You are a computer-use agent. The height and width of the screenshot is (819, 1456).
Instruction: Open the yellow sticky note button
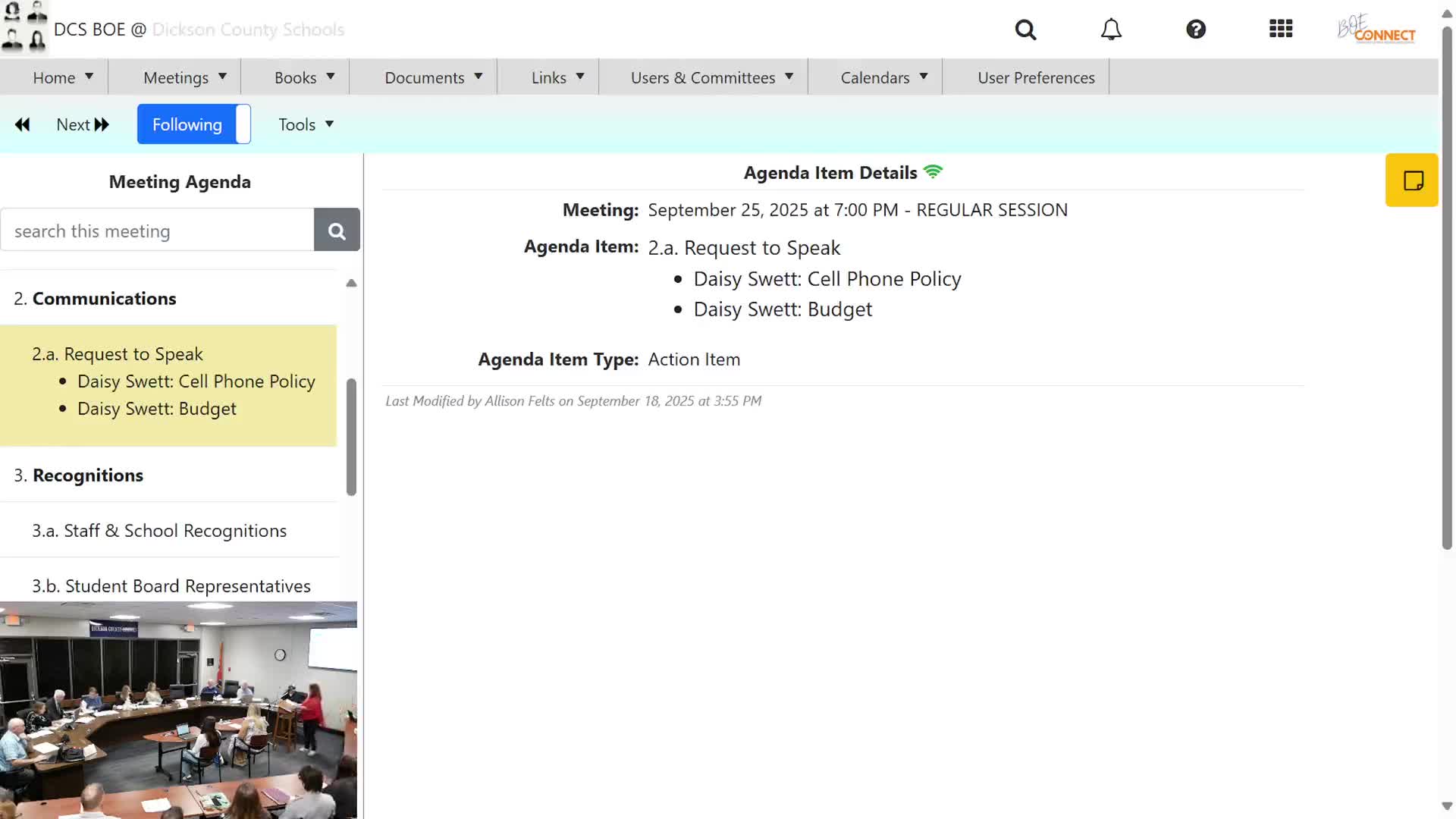(1412, 180)
